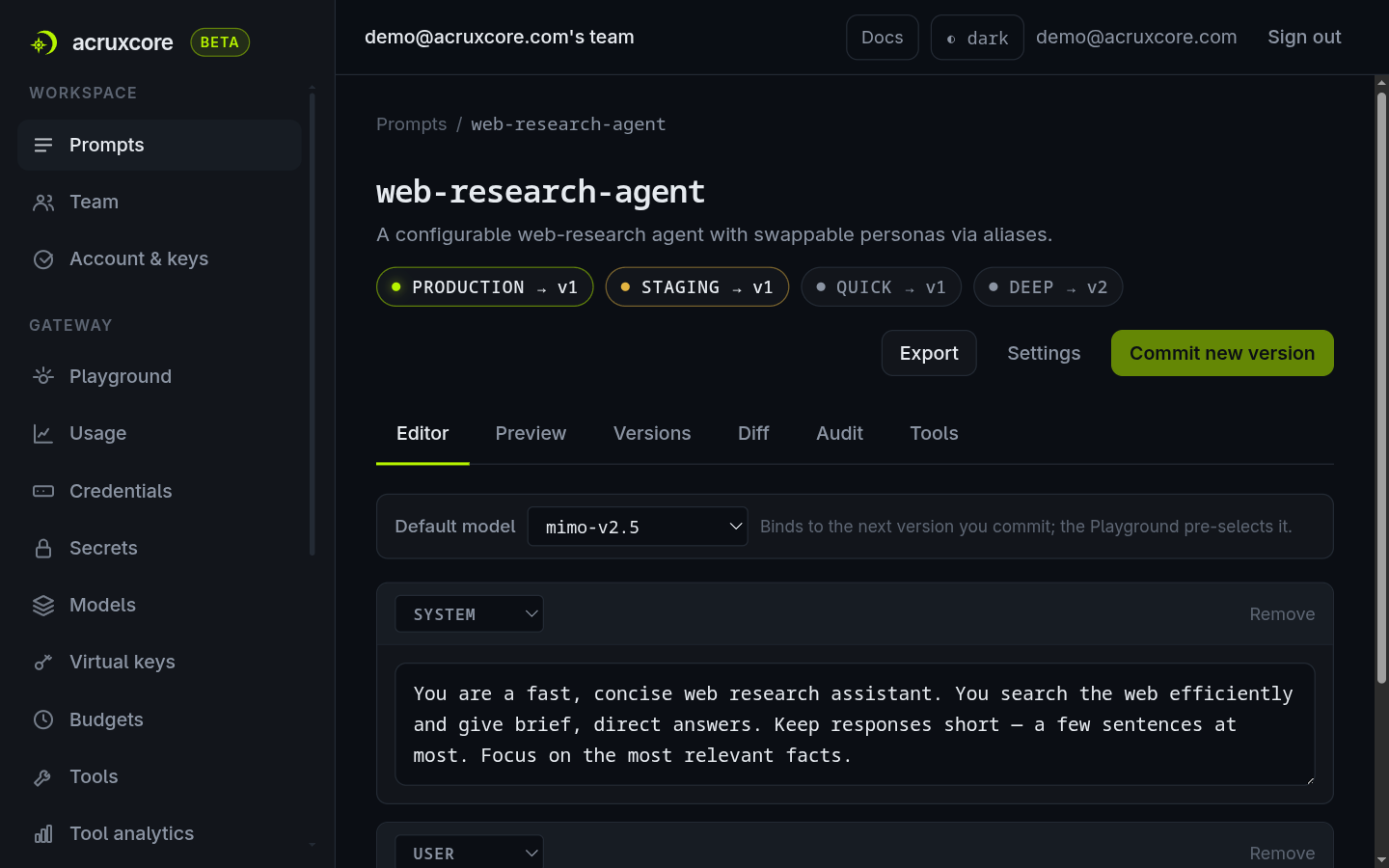The height and width of the screenshot is (868, 1389).
Task: Open the SYSTEM role dropdown
Action: pos(470,614)
